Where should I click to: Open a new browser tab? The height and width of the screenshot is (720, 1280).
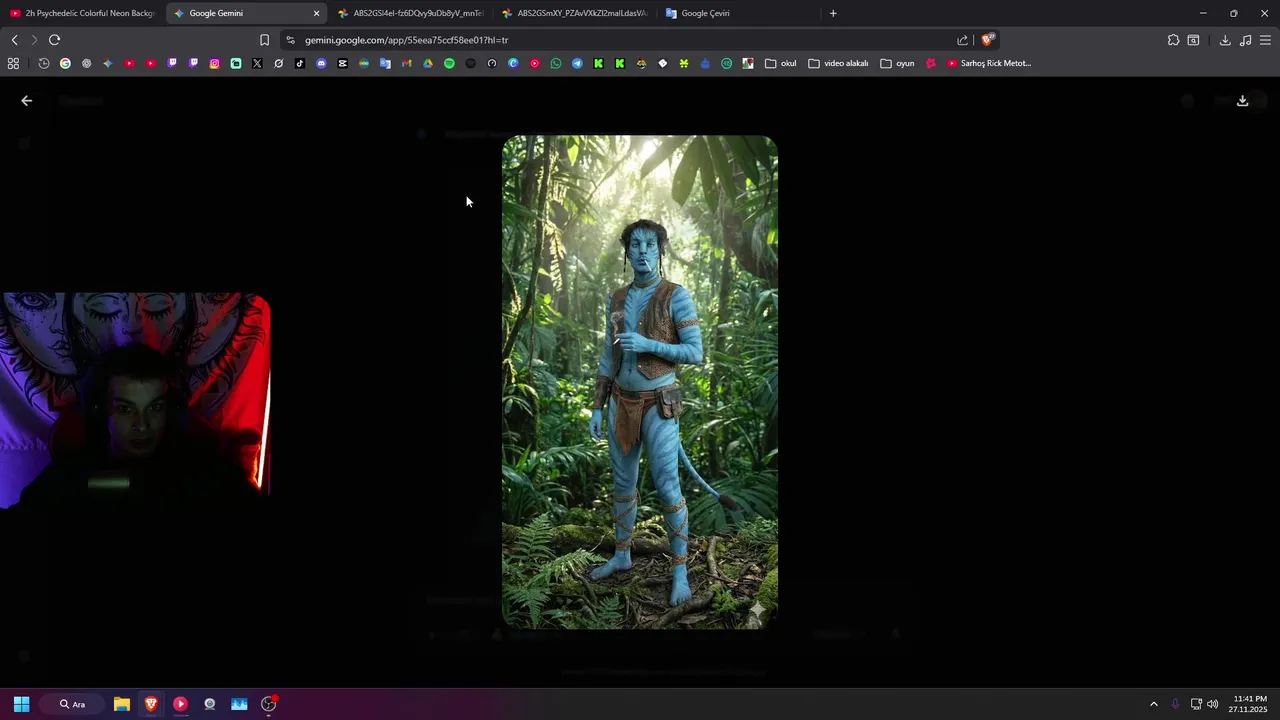tap(833, 13)
